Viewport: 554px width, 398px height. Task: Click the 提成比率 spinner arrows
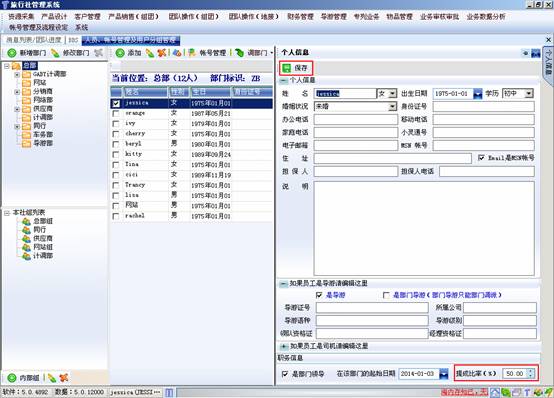tap(530, 374)
